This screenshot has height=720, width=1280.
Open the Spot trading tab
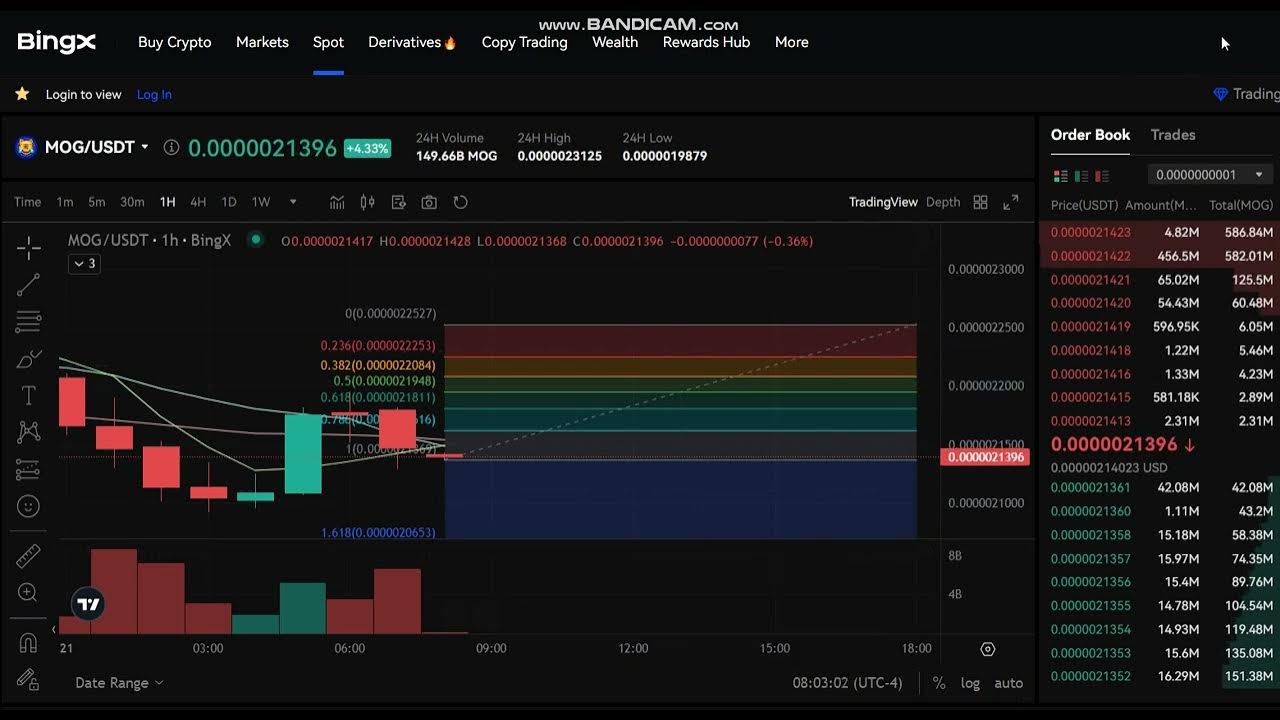click(x=328, y=42)
